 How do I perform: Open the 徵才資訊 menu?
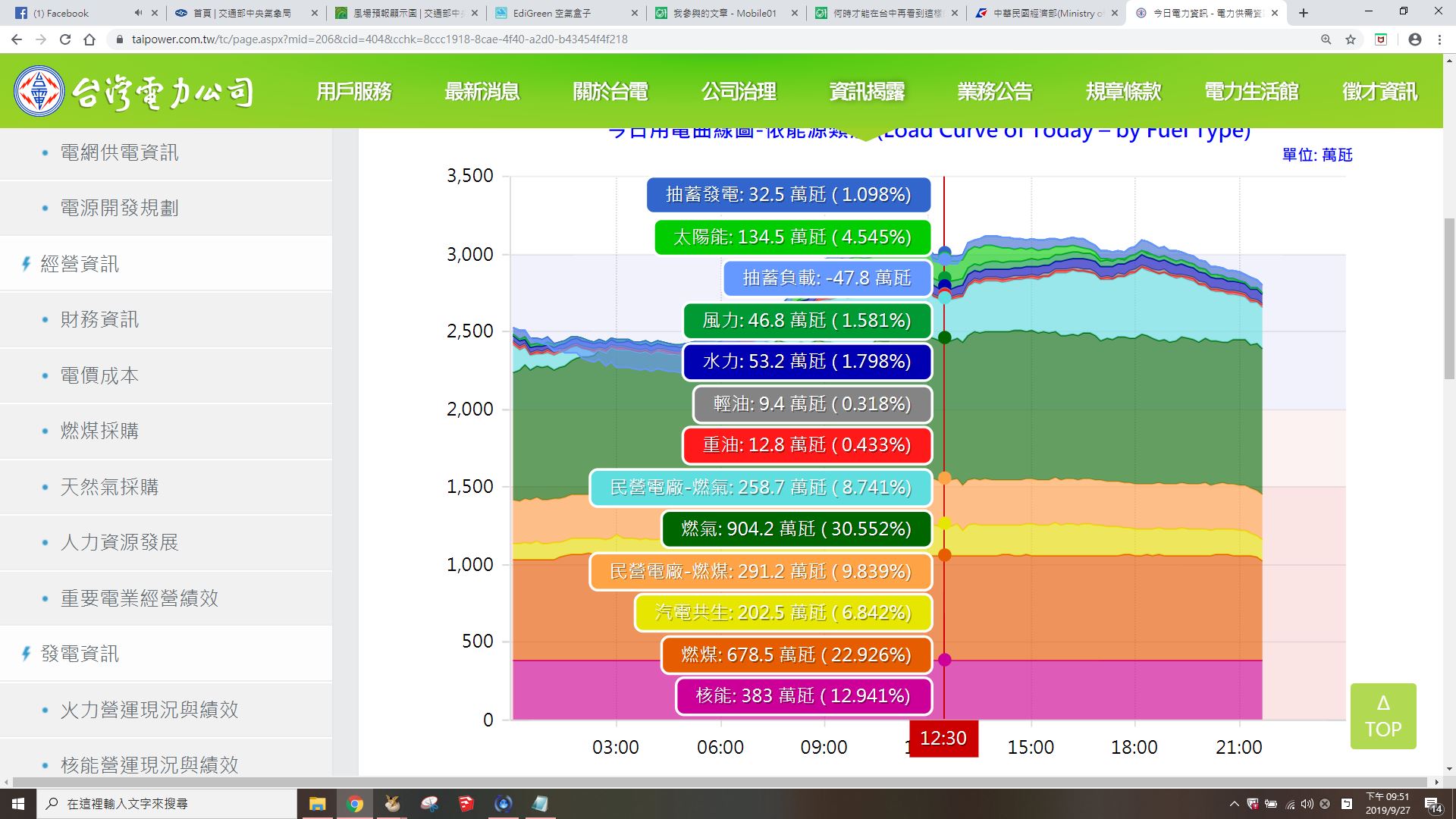1379,92
